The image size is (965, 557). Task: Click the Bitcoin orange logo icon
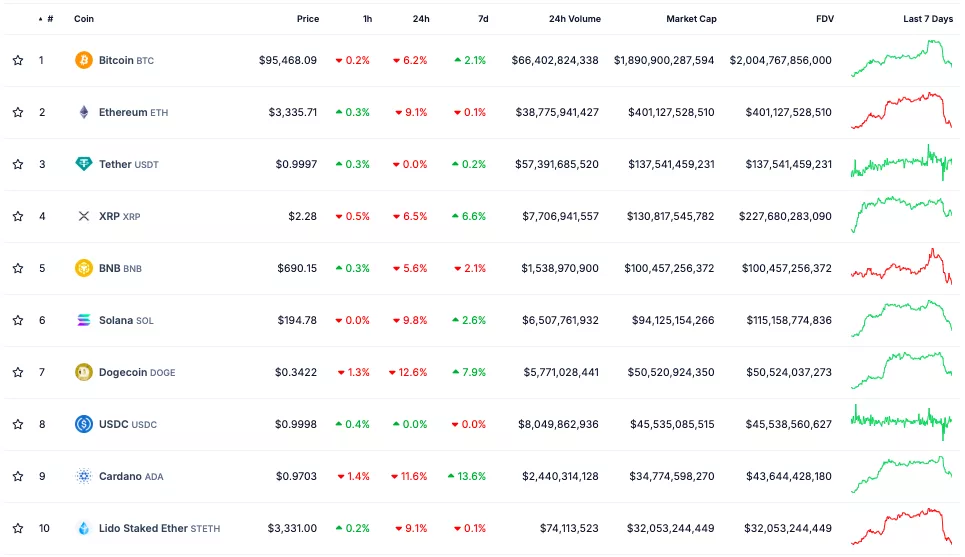pyautogui.click(x=84, y=60)
